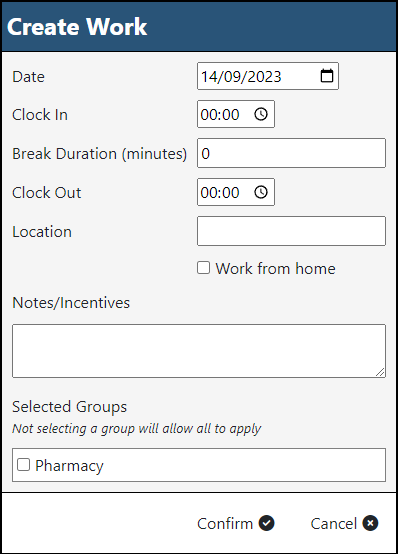Click the Pharmacy label text
The width and height of the screenshot is (398, 554).
69,466
